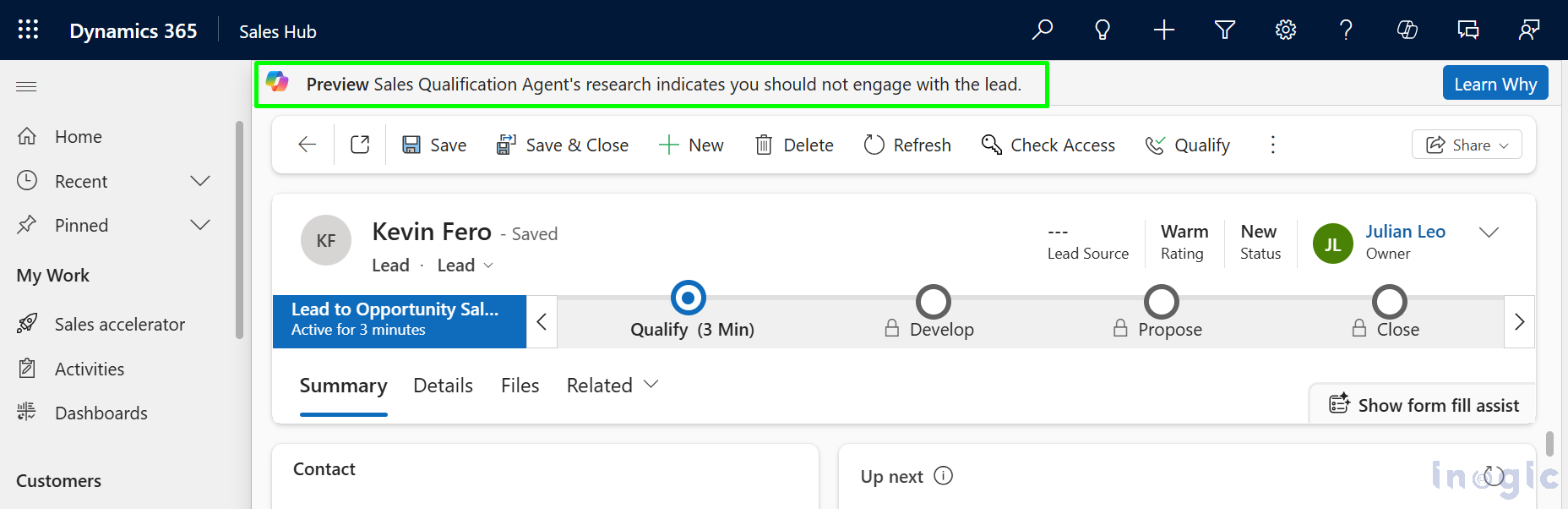Expand the Pinned section
The image size is (1568, 509).
(200, 225)
